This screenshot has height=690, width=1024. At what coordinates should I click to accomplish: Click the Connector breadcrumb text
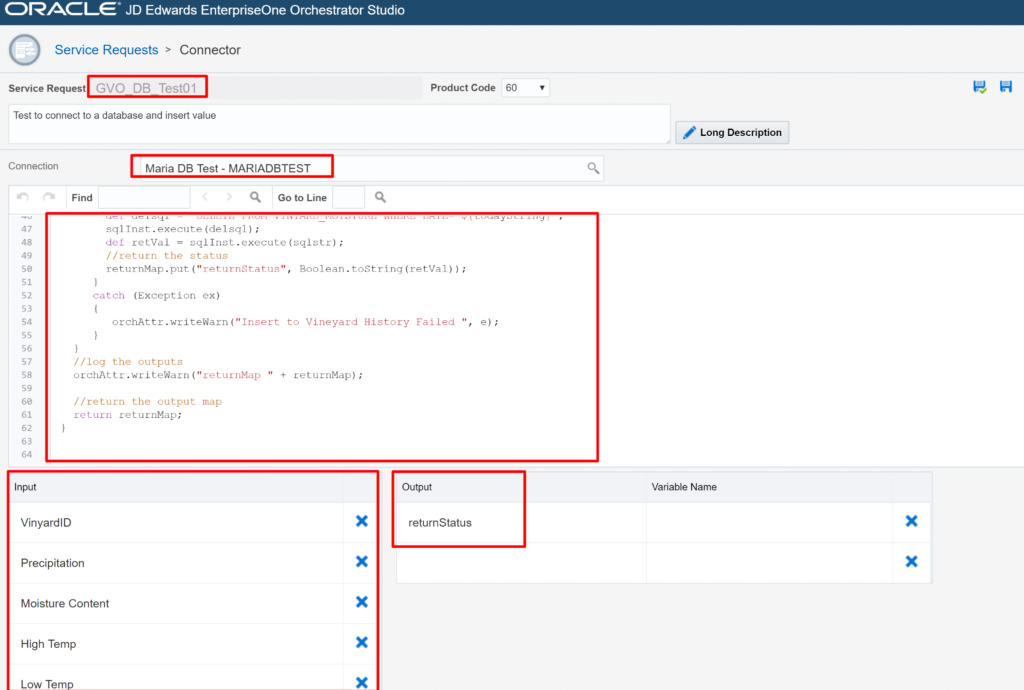coord(210,50)
